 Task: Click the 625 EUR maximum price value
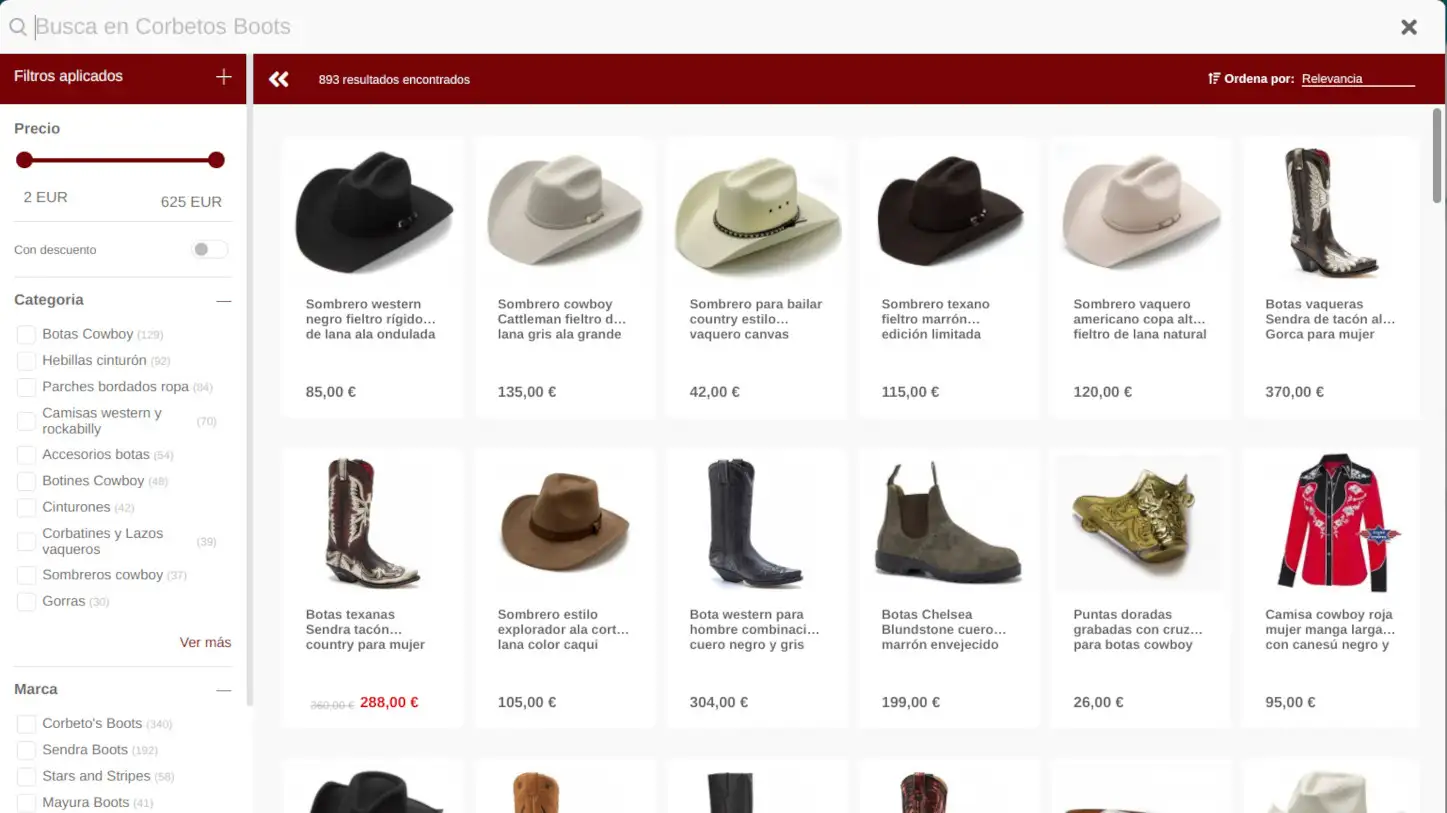pos(191,202)
